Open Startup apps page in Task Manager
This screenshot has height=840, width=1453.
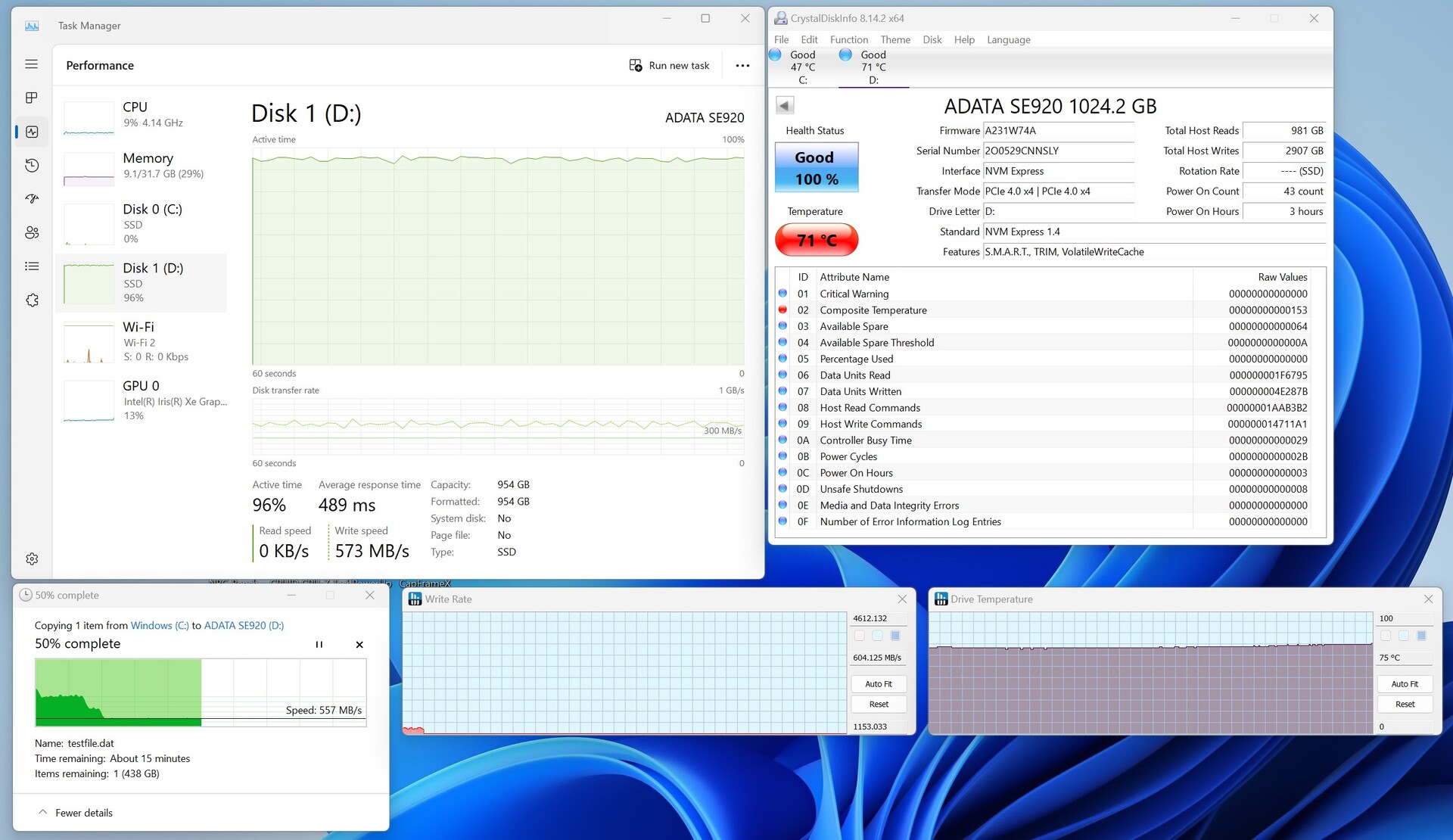[x=31, y=199]
